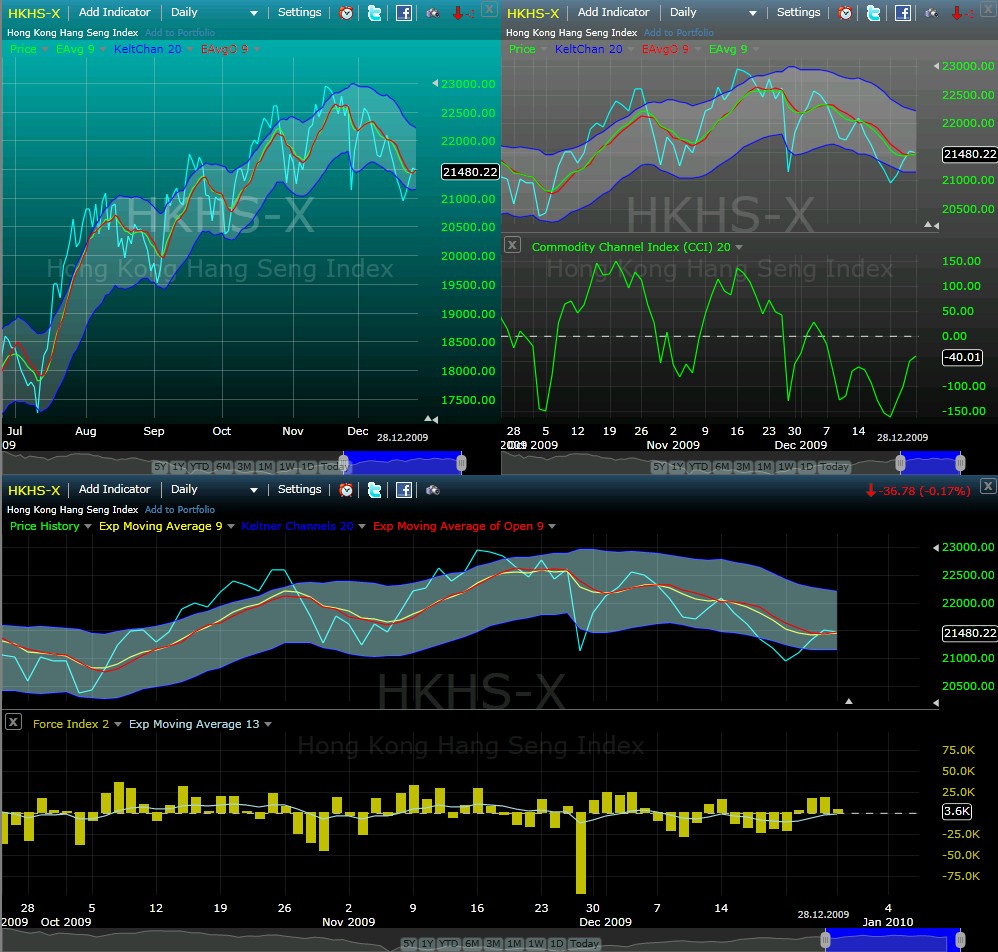Share top-left chart on Facebook

pyautogui.click(x=404, y=13)
